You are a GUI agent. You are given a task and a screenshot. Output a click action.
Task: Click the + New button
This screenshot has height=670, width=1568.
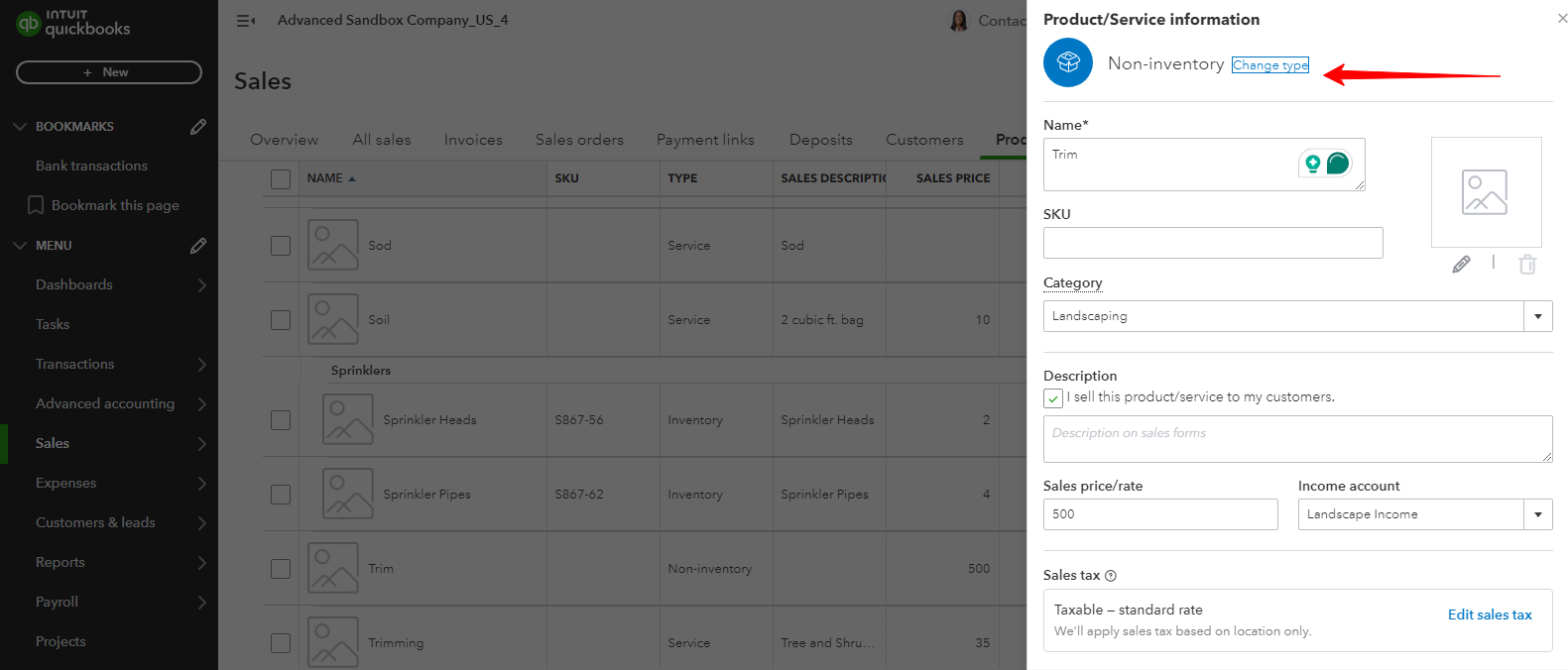[109, 72]
